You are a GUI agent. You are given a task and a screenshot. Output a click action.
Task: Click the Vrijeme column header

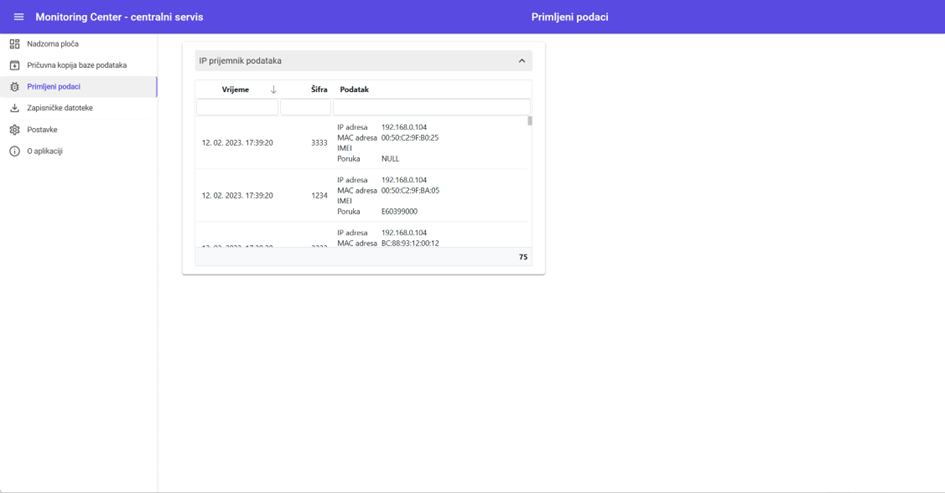click(235, 90)
